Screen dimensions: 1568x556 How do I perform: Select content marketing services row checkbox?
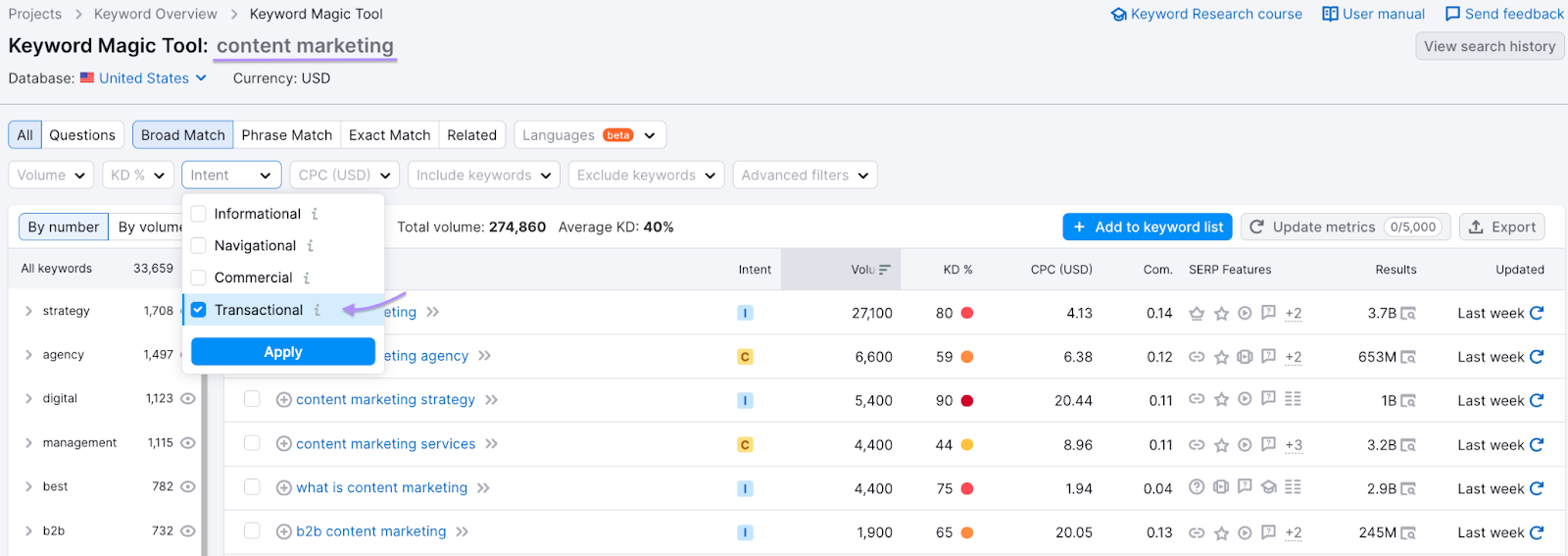[x=252, y=443]
